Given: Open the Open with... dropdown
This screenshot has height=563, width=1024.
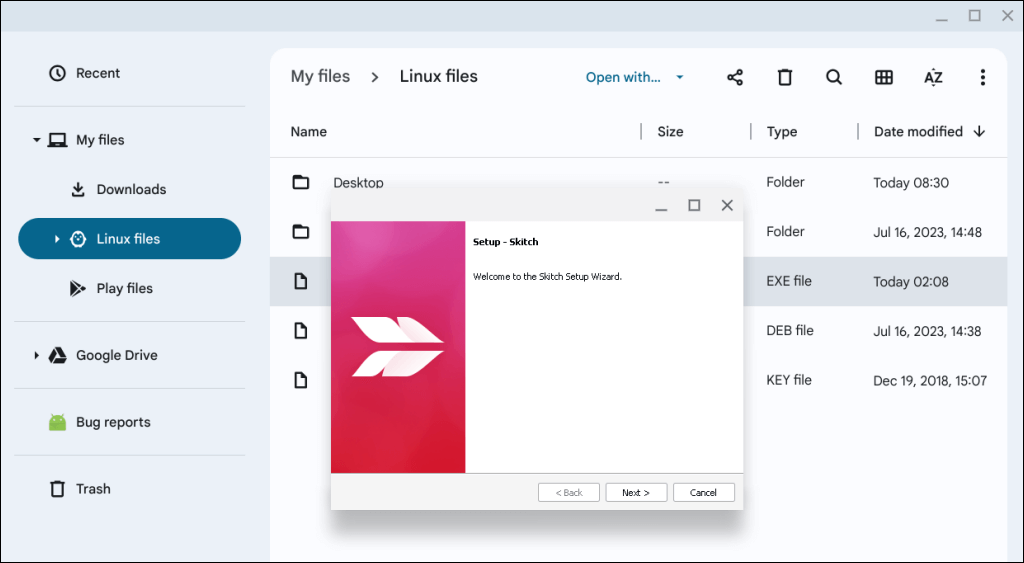Looking at the screenshot, I should click(x=634, y=77).
